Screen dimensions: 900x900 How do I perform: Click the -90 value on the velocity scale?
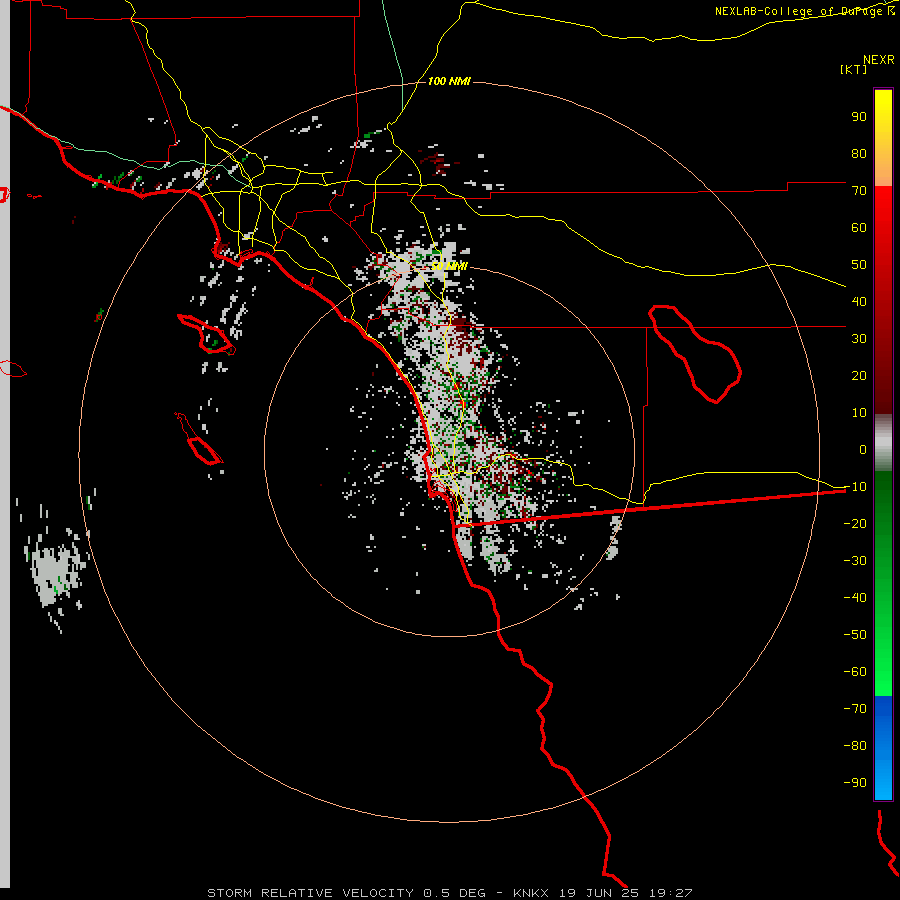tap(855, 782)
